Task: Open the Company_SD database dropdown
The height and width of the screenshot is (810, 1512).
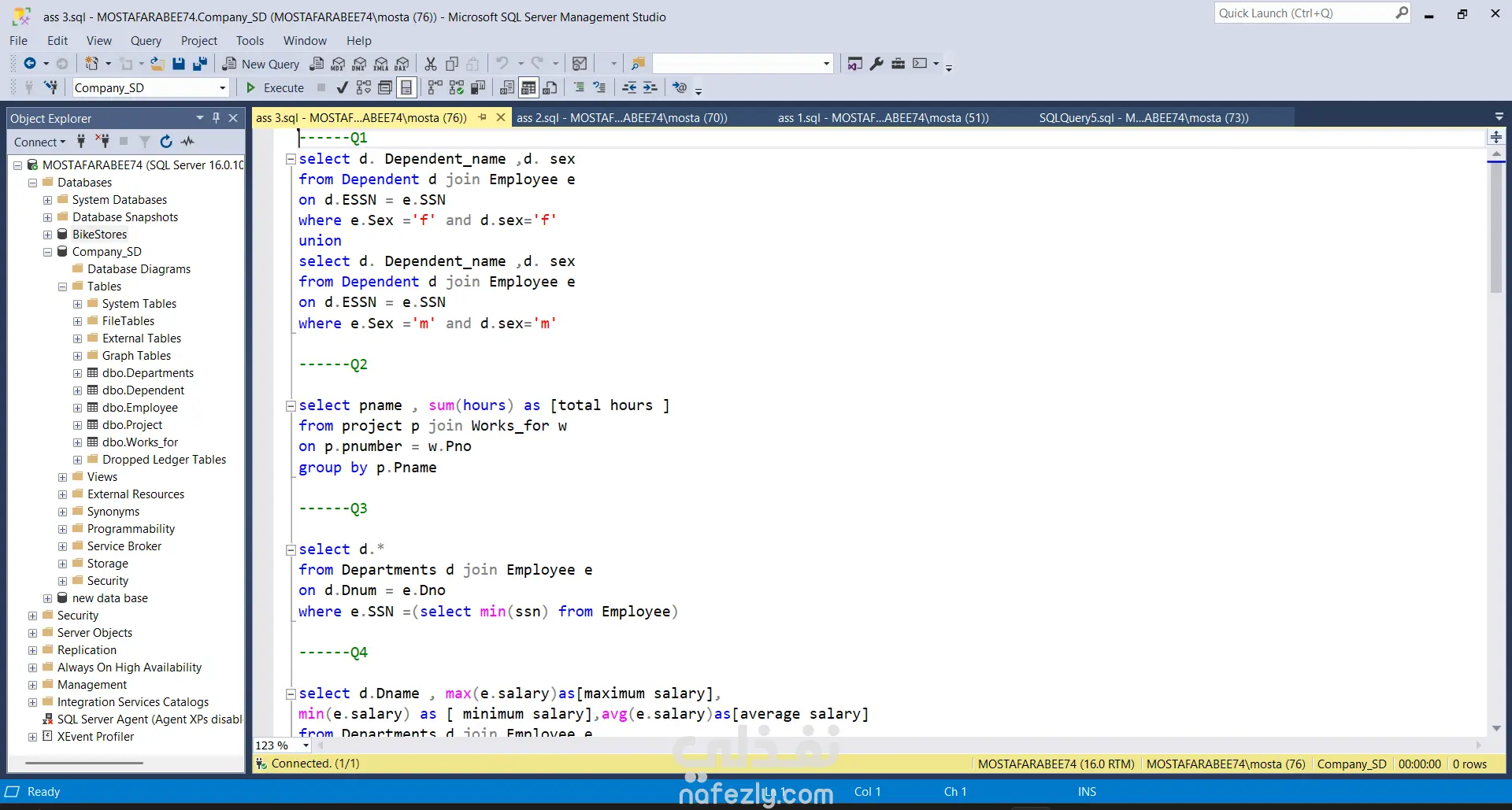Action: 222,88
